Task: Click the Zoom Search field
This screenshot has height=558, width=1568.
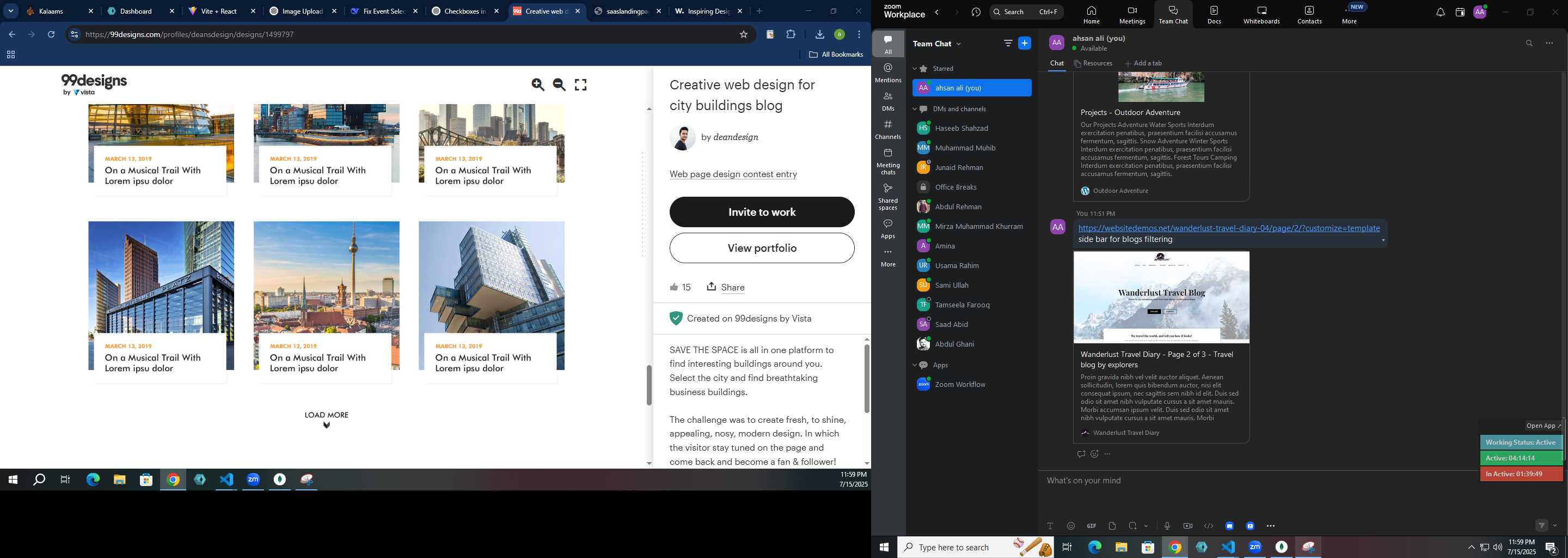Action: (1026, 11)
